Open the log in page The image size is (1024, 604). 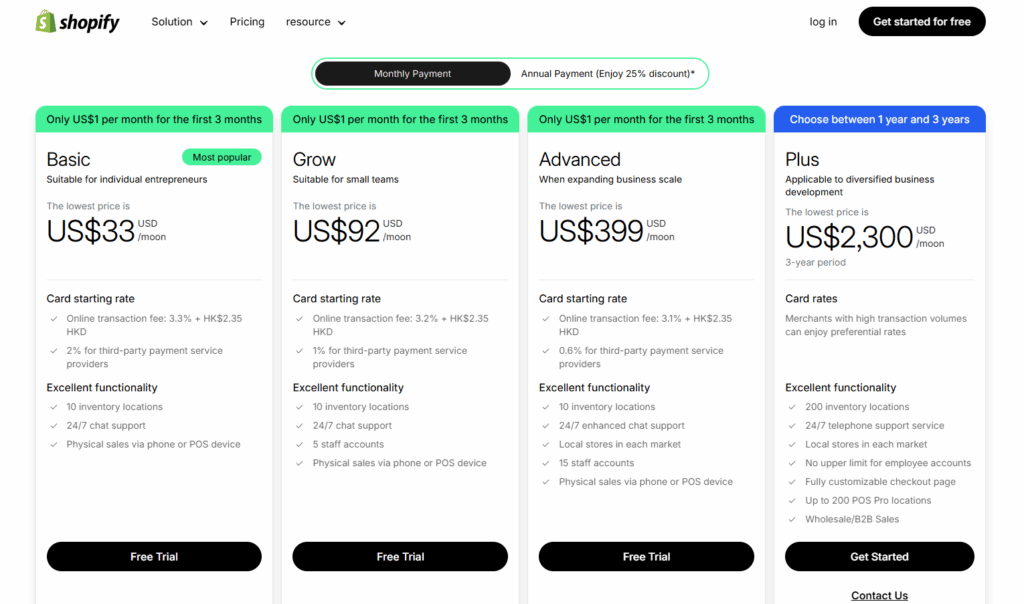823,22
